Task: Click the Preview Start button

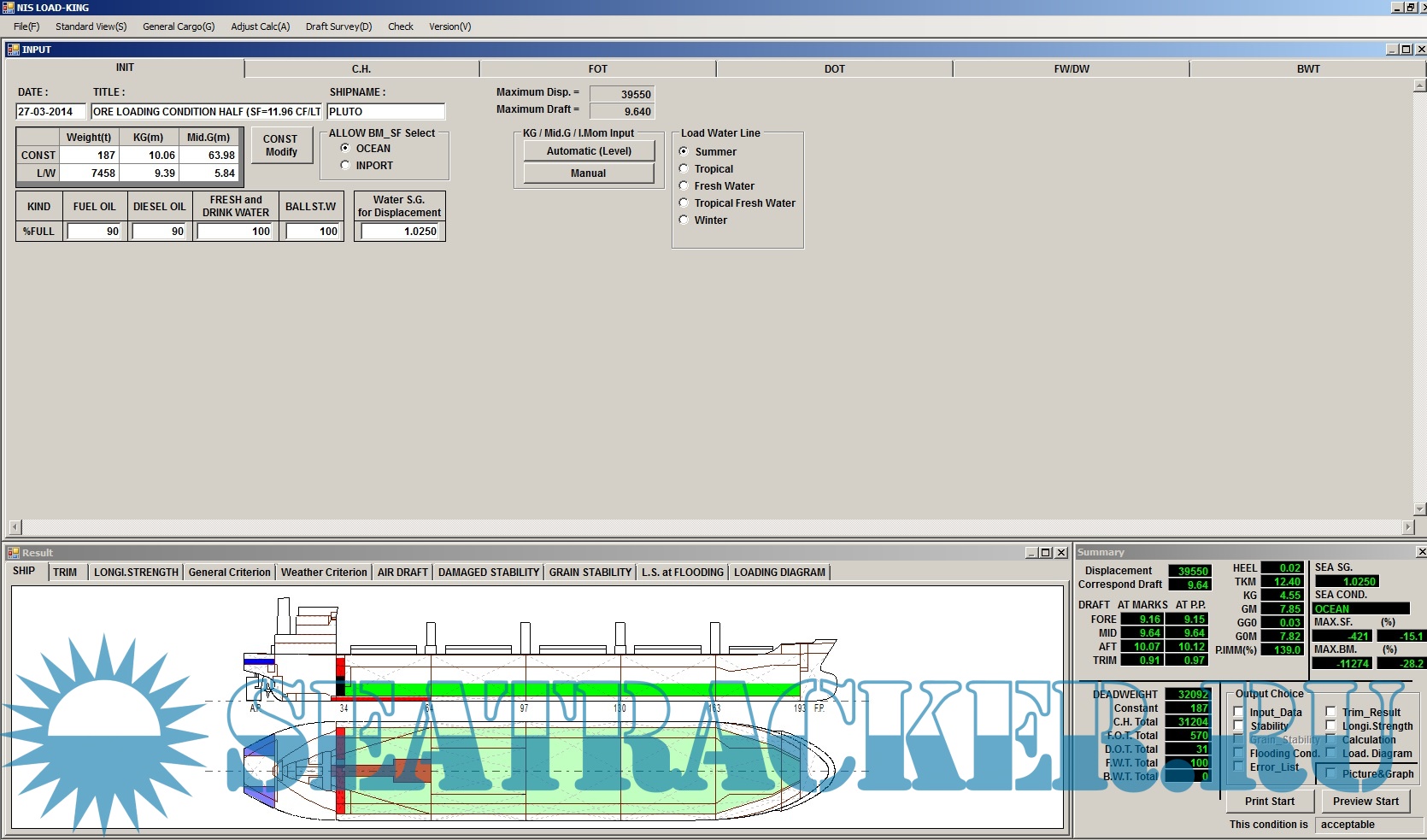Action: tap(1365, 801)
